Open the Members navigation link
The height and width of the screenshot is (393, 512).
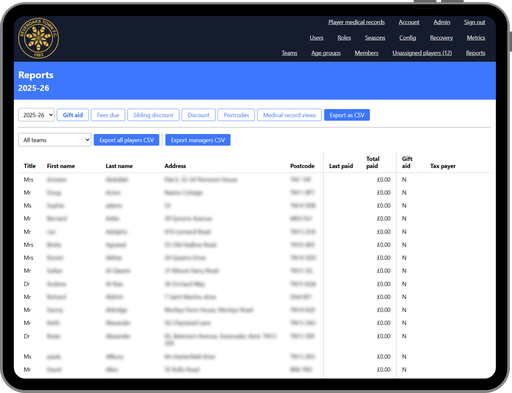pos(366,53)
